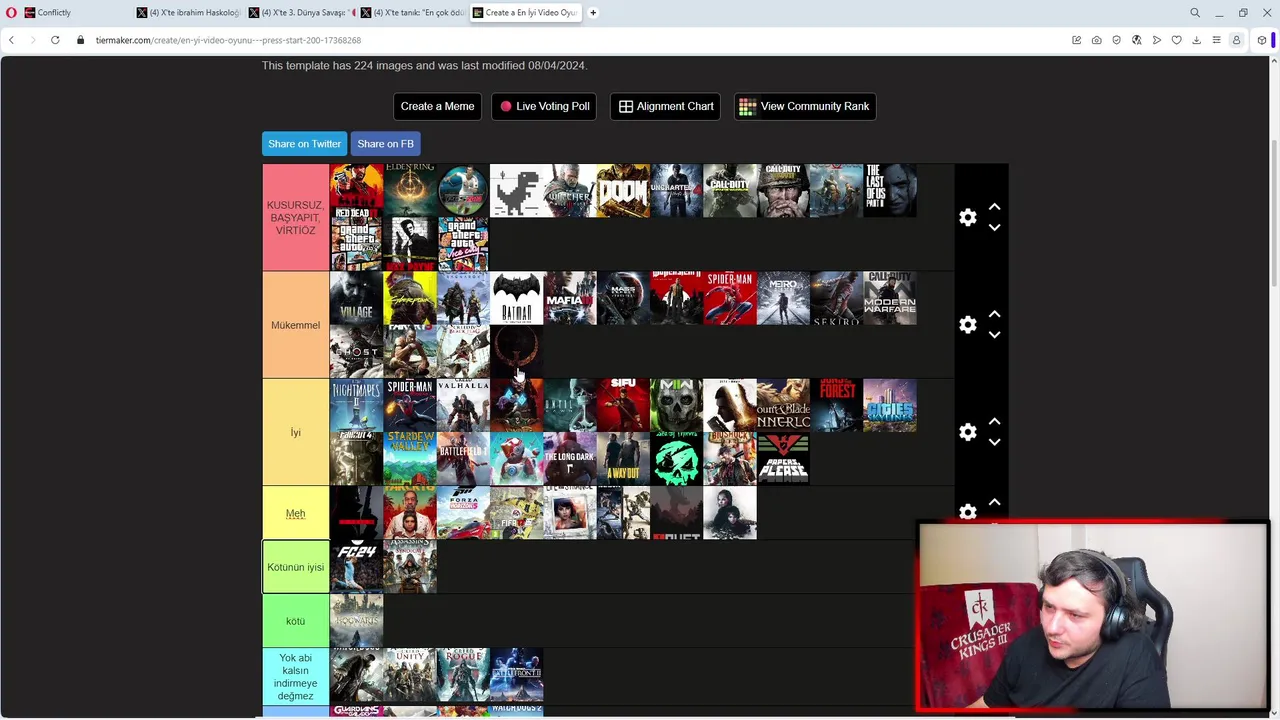This screenshot has width=1280, height=720.
Task: Take a snapshot with camera icon
Action: (1097, 40)
